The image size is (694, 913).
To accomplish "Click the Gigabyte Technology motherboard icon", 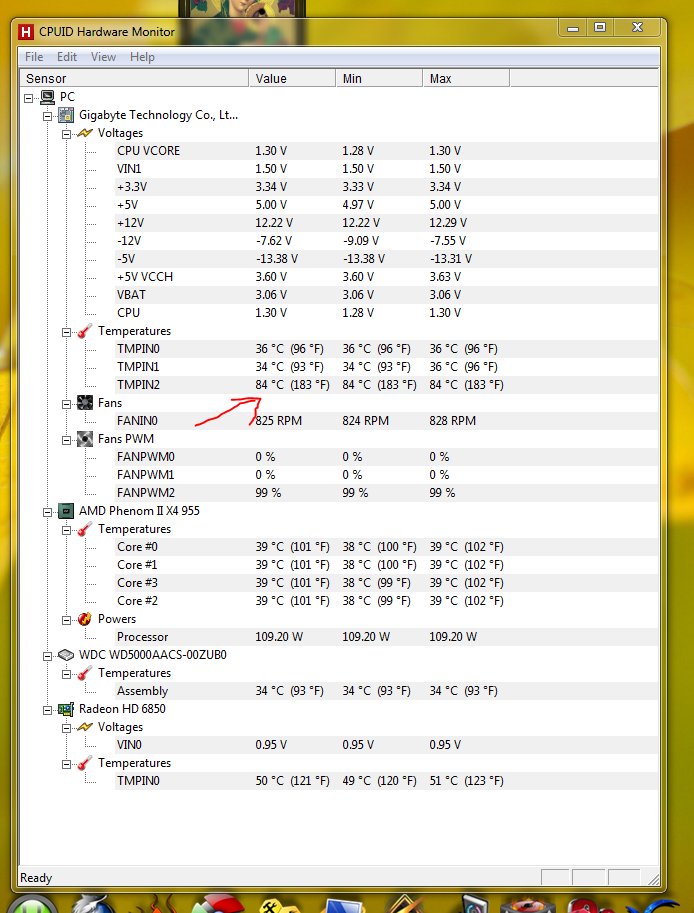I will [x=66, y=115].
